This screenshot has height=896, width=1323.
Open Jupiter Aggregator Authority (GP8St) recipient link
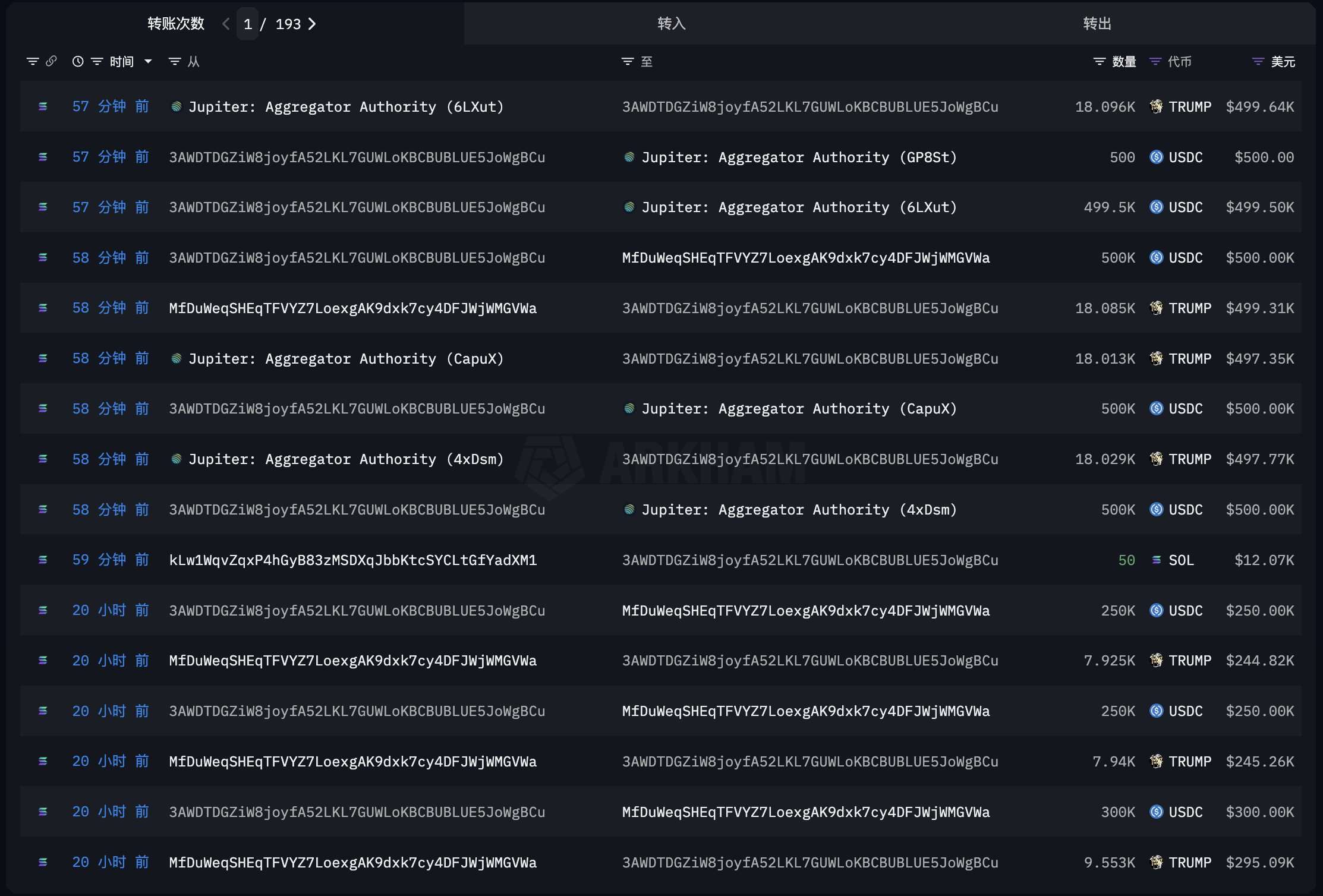[799, 157]
